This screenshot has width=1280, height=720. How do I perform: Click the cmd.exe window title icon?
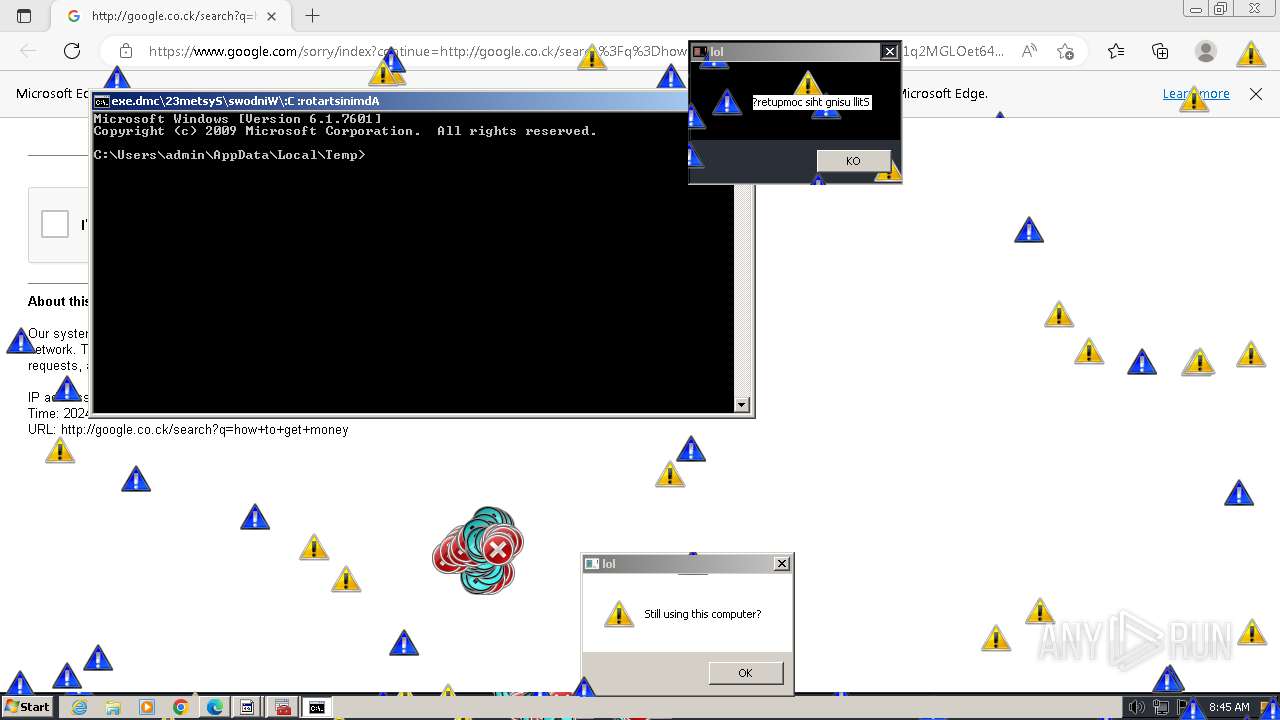click(101, 101)
